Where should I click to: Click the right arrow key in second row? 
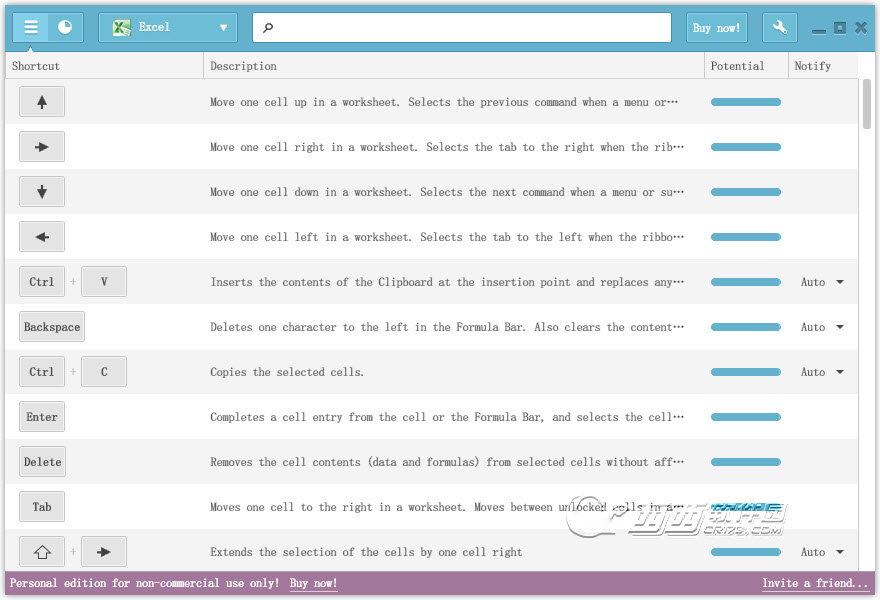(42, 146)
